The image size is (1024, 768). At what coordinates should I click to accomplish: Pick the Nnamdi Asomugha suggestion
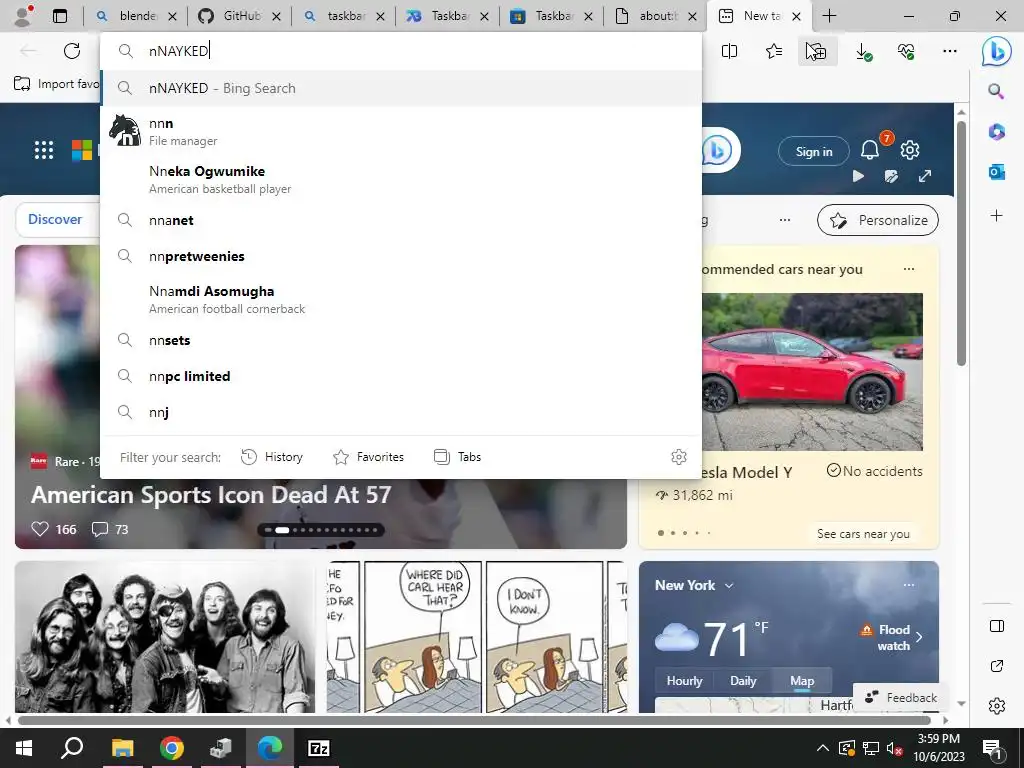pos(402,299)
